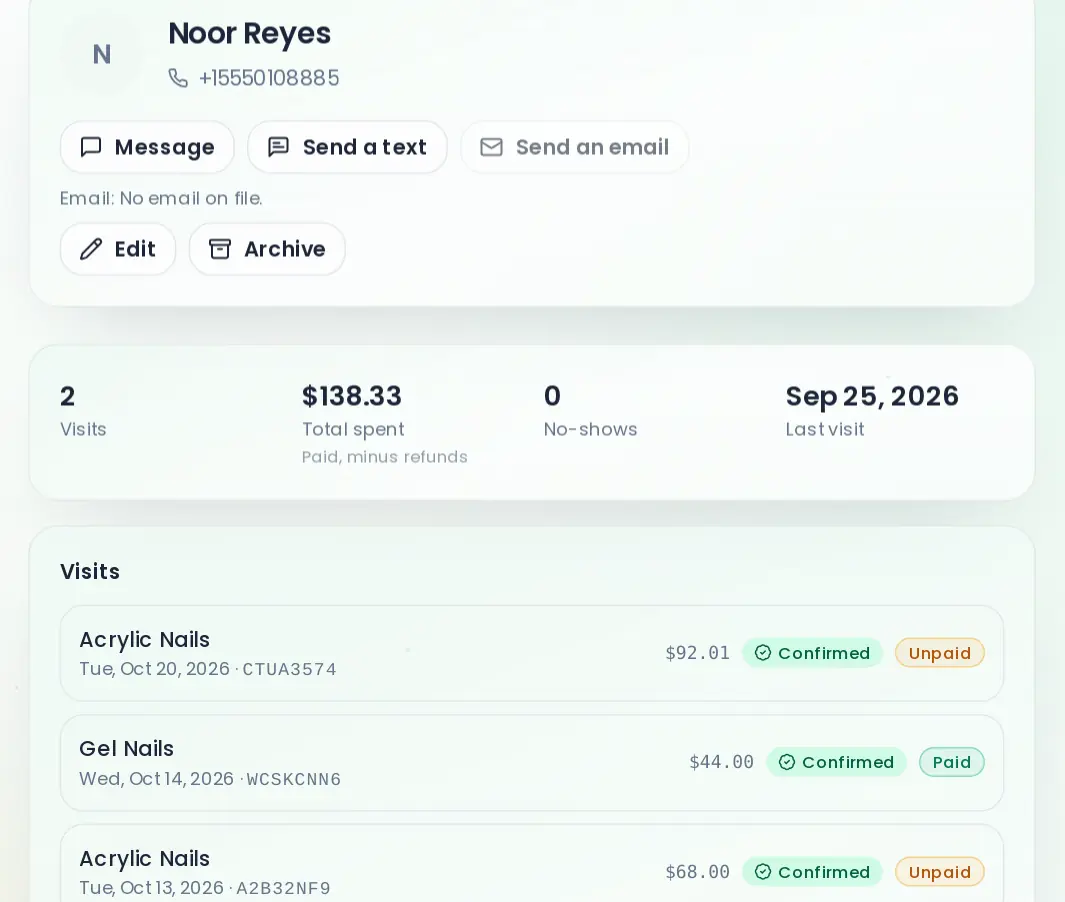Viewport: 1065px width, 902px height.
Task: Click the checkmark icon in the $92.01 Confirmed badge
Action: 763,653
